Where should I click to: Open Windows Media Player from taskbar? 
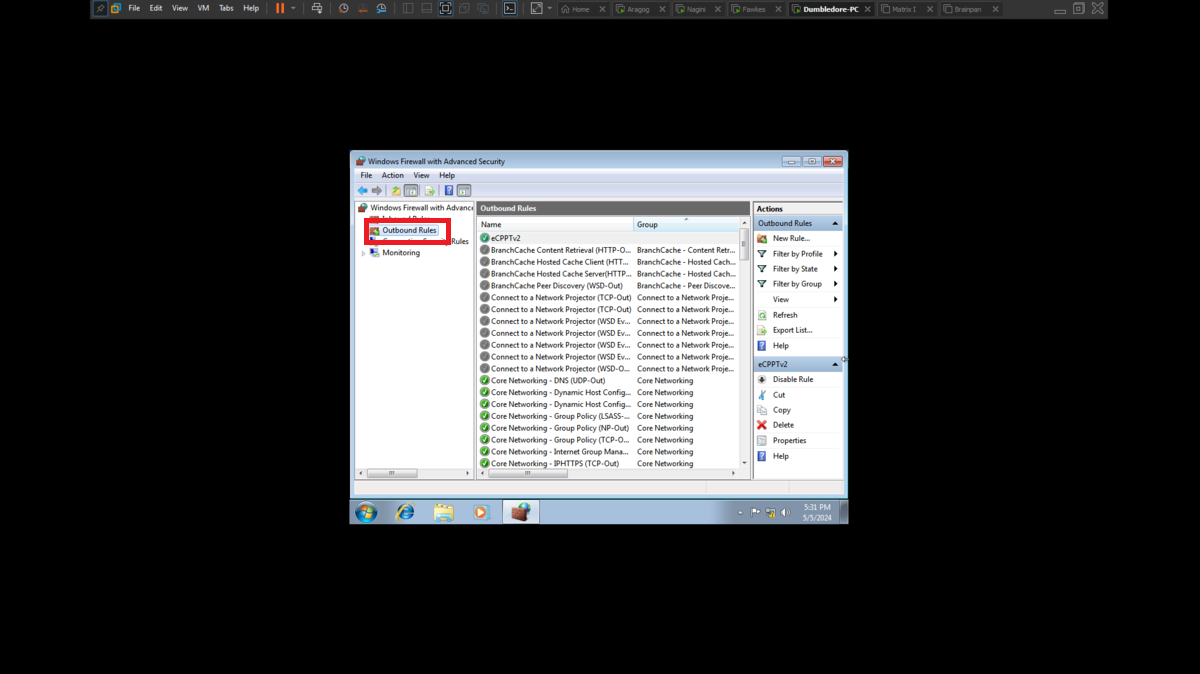(x=480, y=512)
